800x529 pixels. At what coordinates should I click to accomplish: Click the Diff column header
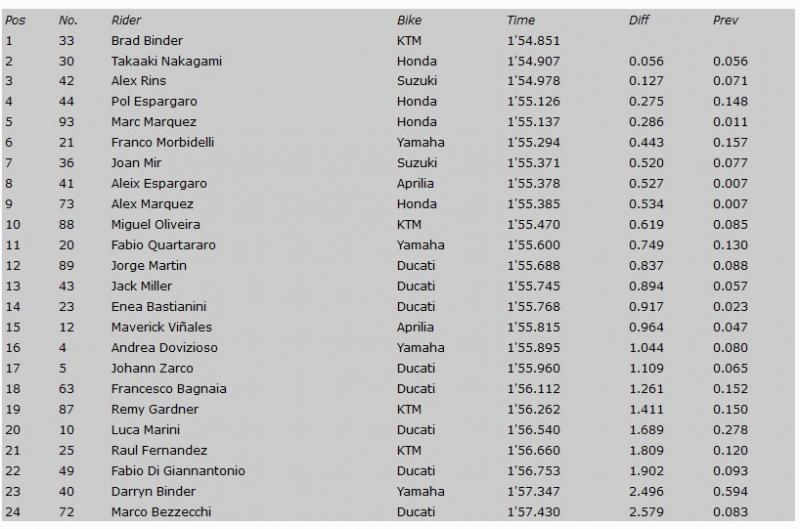639,20
